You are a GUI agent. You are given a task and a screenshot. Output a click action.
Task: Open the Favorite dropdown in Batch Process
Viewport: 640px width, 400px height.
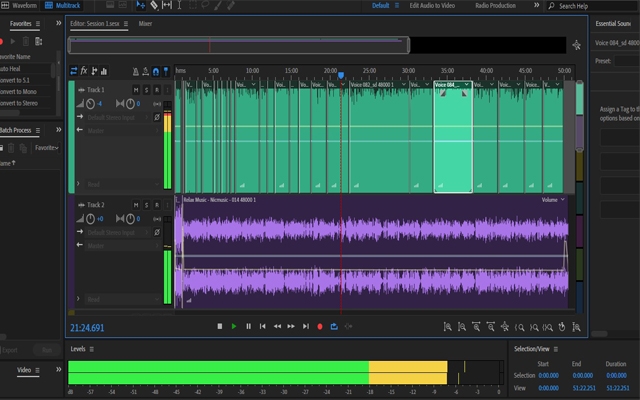[47, 148]
